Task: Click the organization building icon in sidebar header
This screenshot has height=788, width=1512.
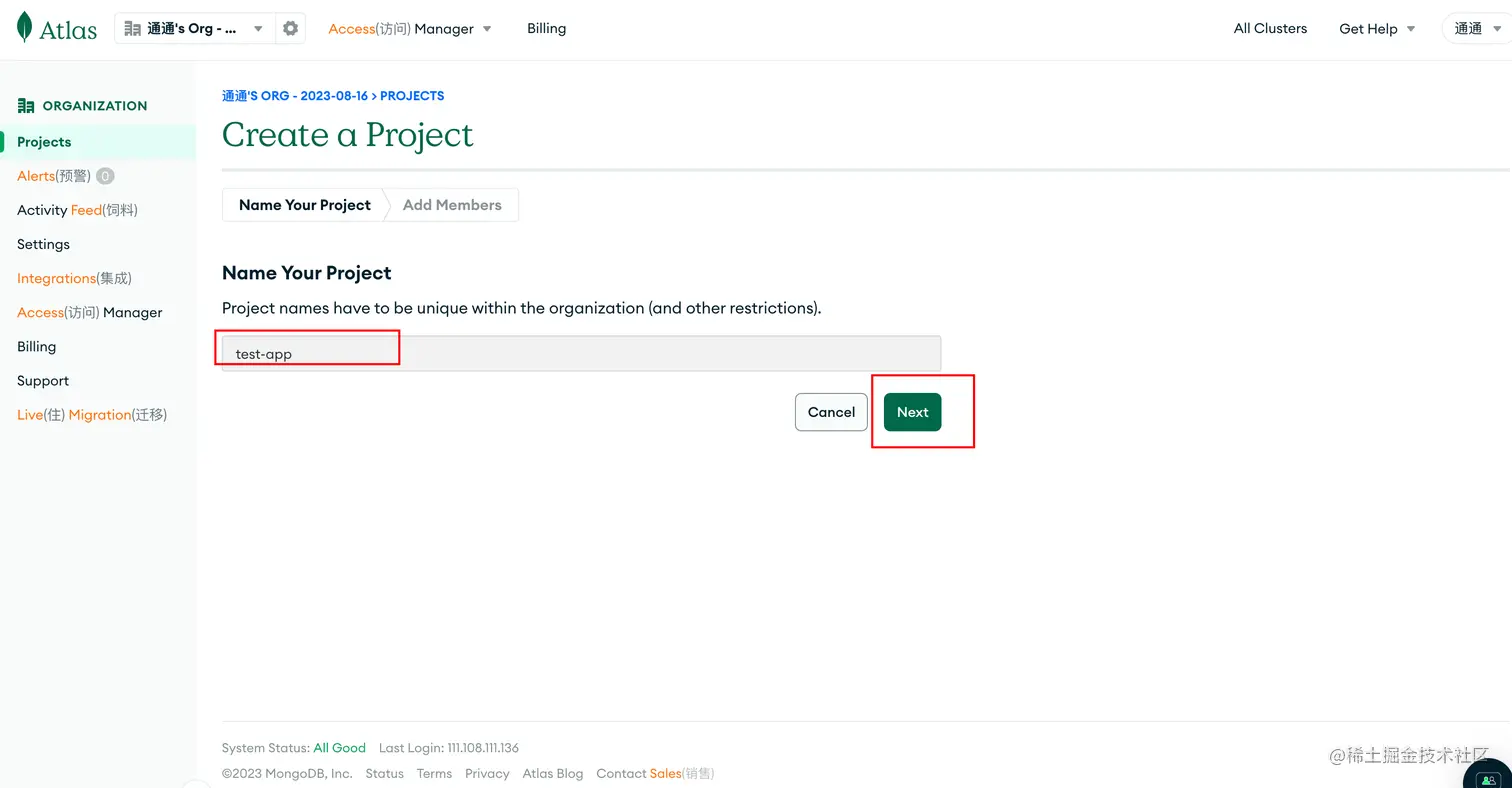Action: point(26,105)
